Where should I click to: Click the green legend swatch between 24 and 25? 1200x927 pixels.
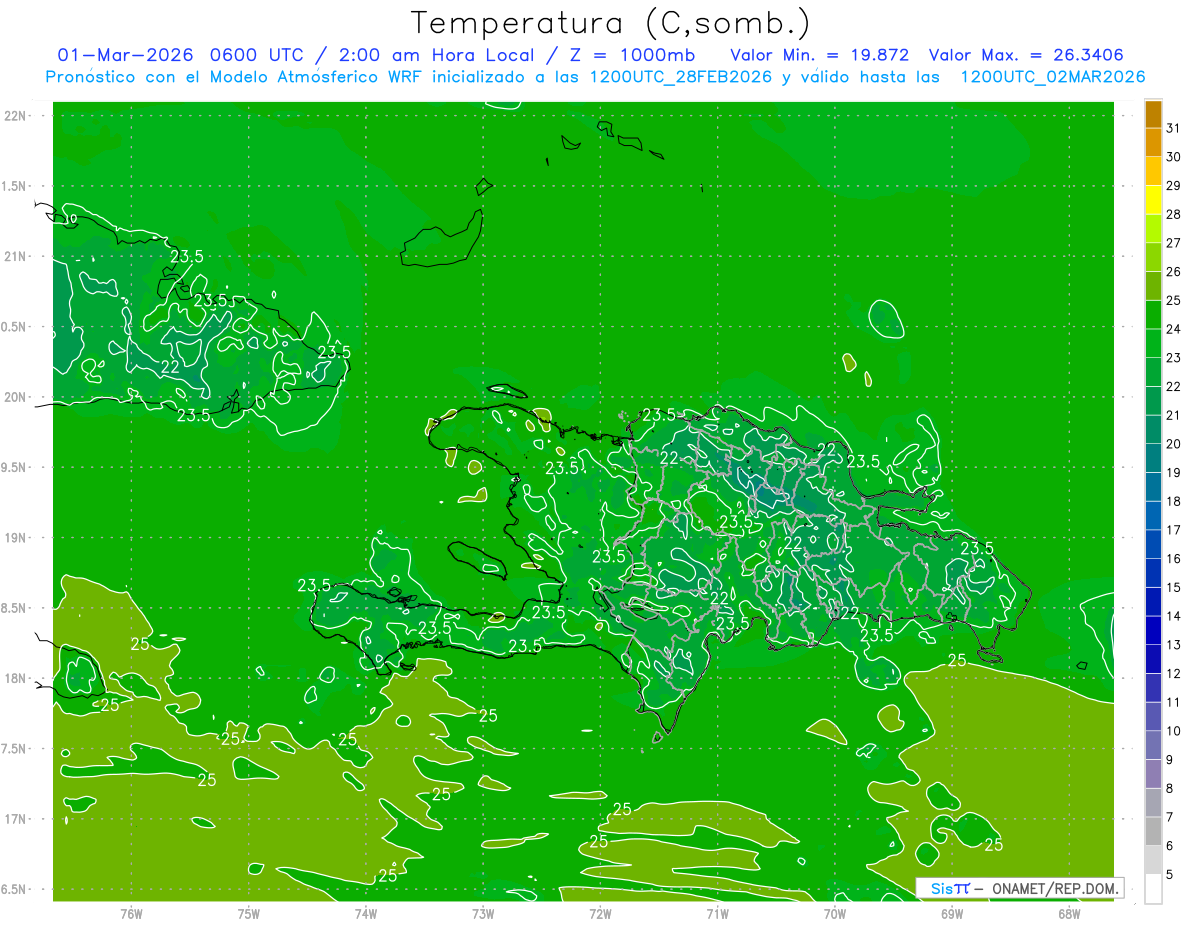coord(1153,315)
